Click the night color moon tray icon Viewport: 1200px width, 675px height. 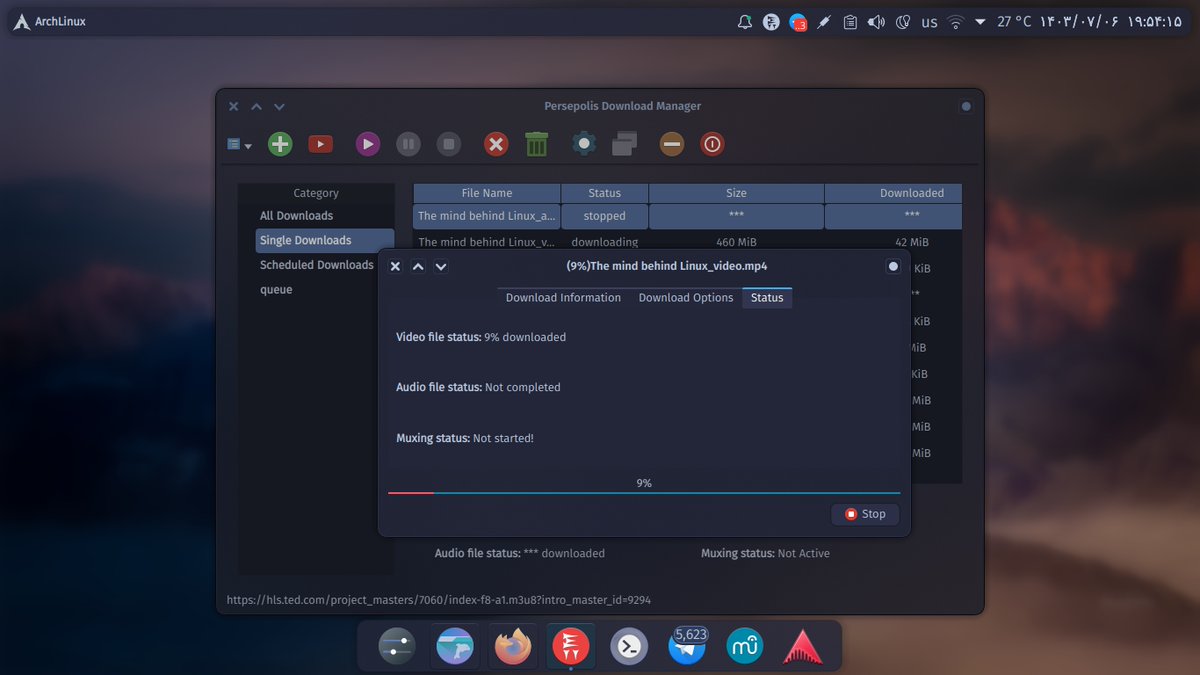902,21
